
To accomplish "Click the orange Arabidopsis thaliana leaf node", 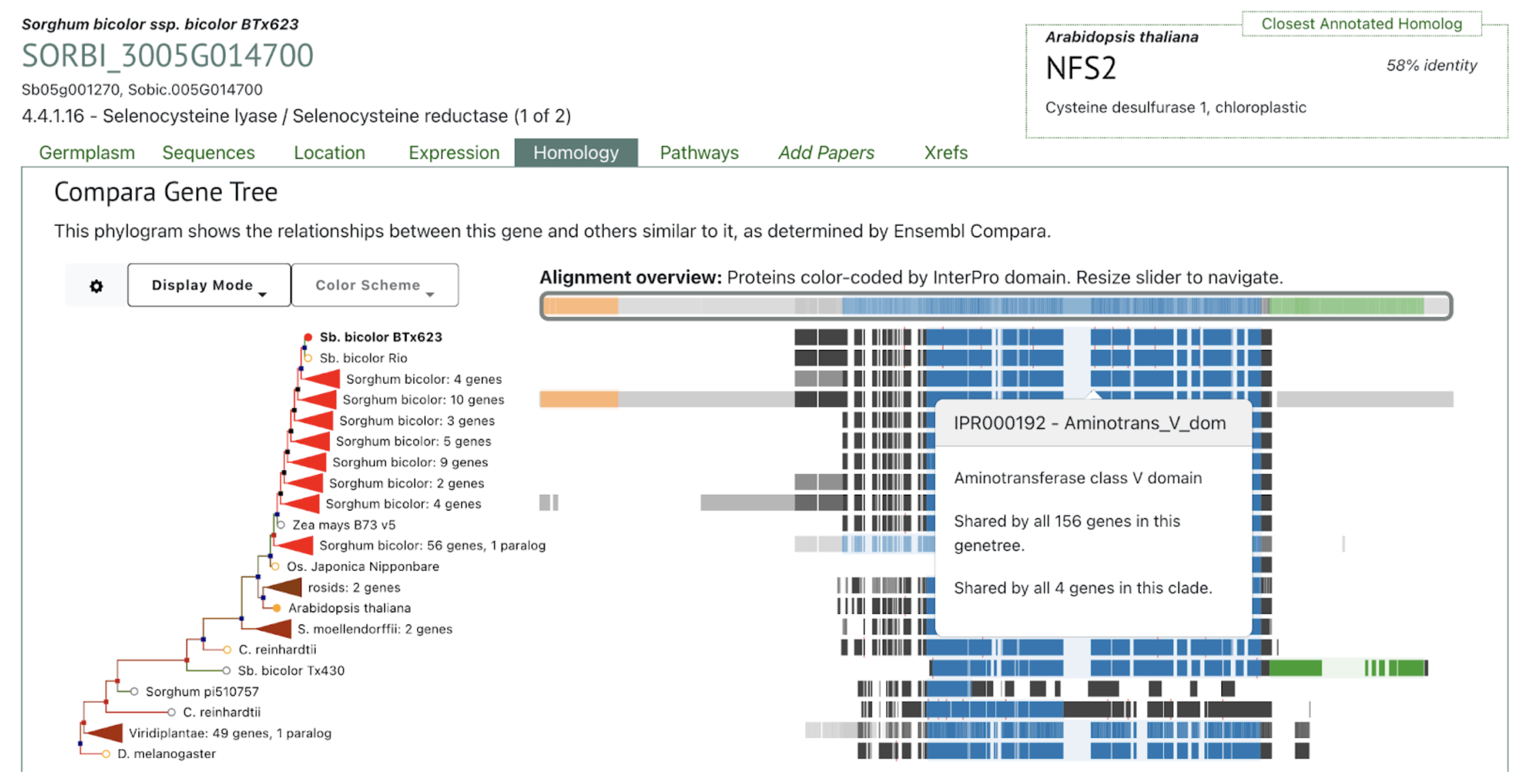I will tap(277, 608).
